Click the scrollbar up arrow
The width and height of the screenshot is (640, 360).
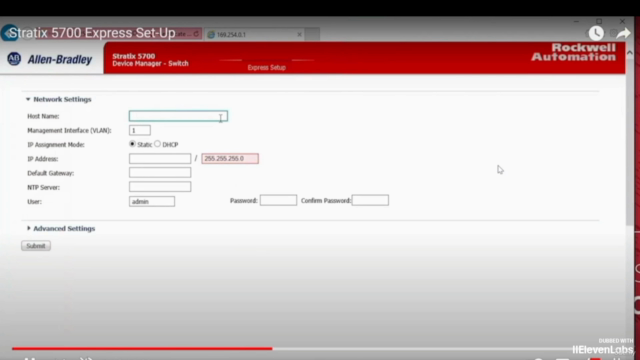(x=629, y=53)
